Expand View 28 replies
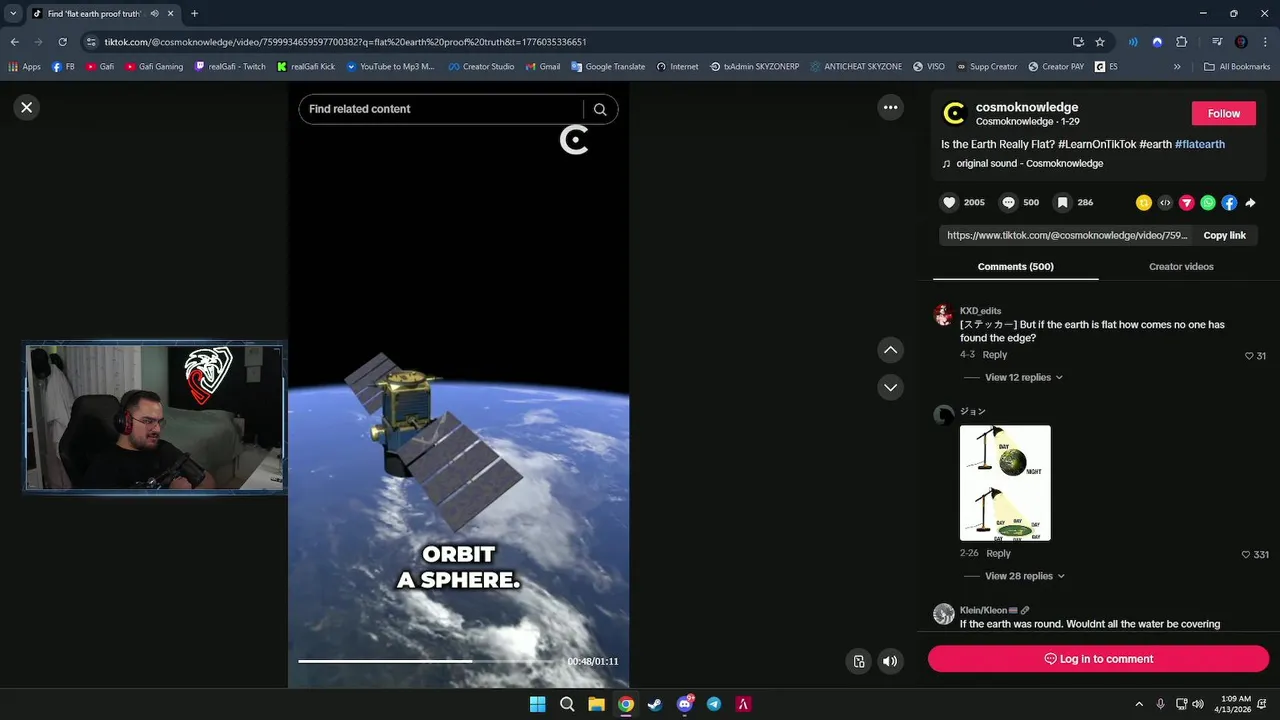The height and width of the screenshot is (720, 1280). [x=1024, y=576]
